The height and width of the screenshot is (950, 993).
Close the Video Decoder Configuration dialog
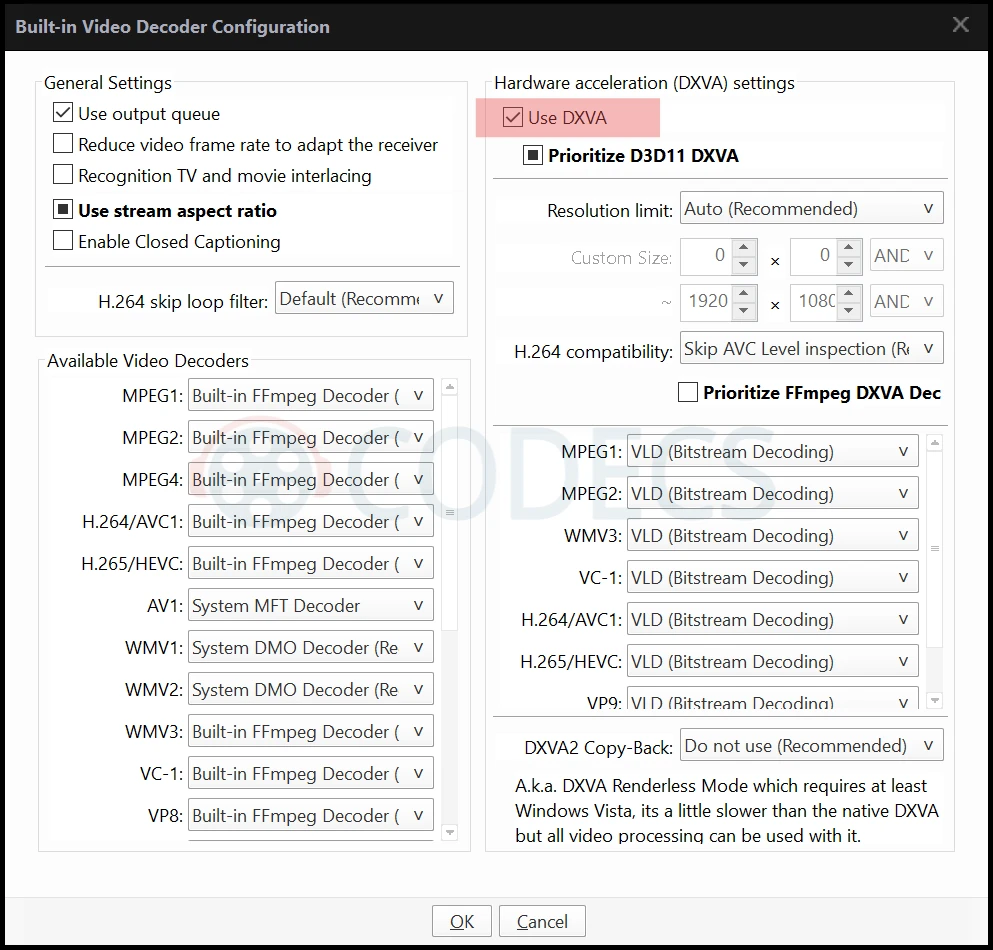(960, 25)
